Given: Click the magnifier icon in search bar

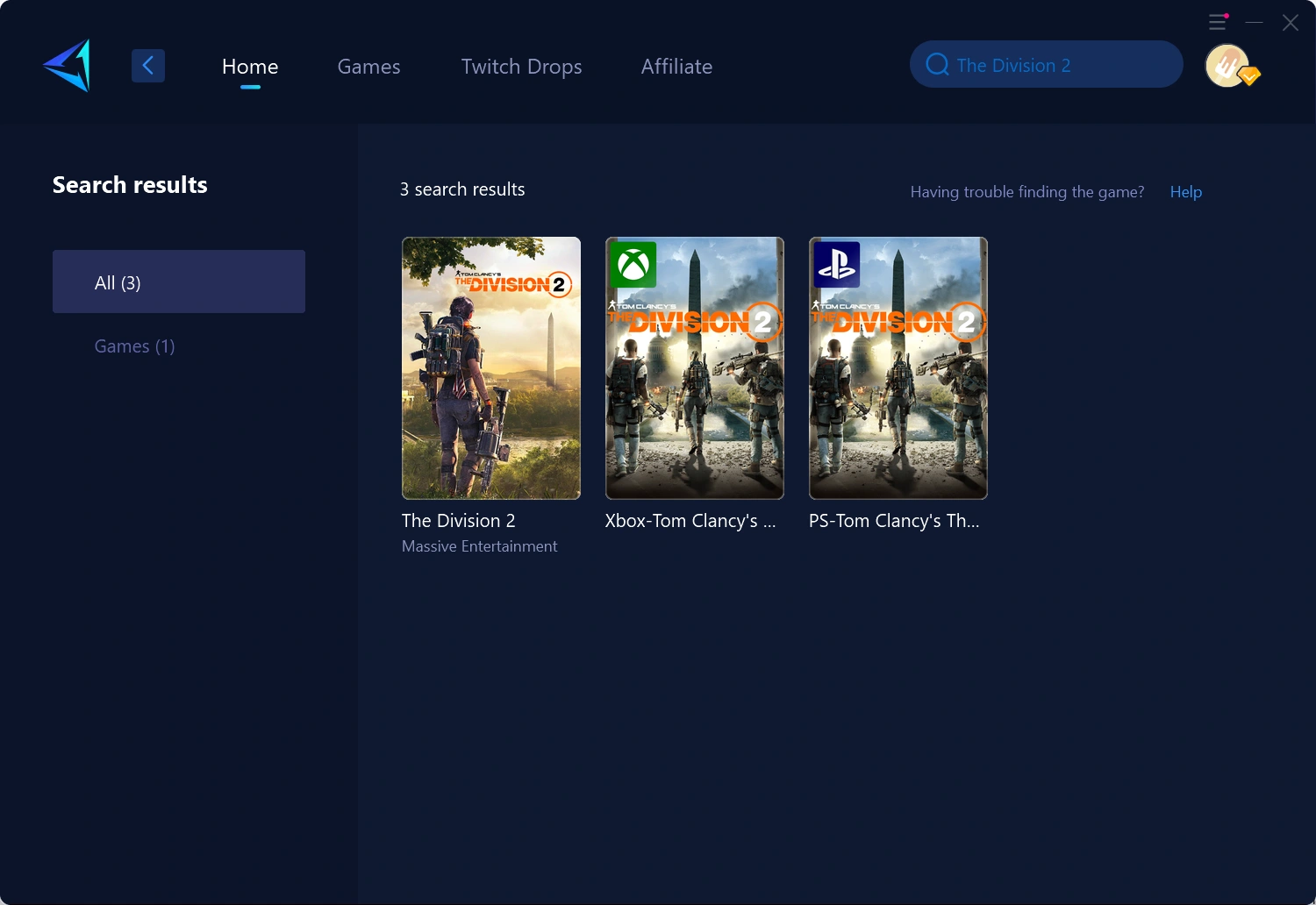Looking at the screenshot, I should pyautogui.click(x=937, y=64).
